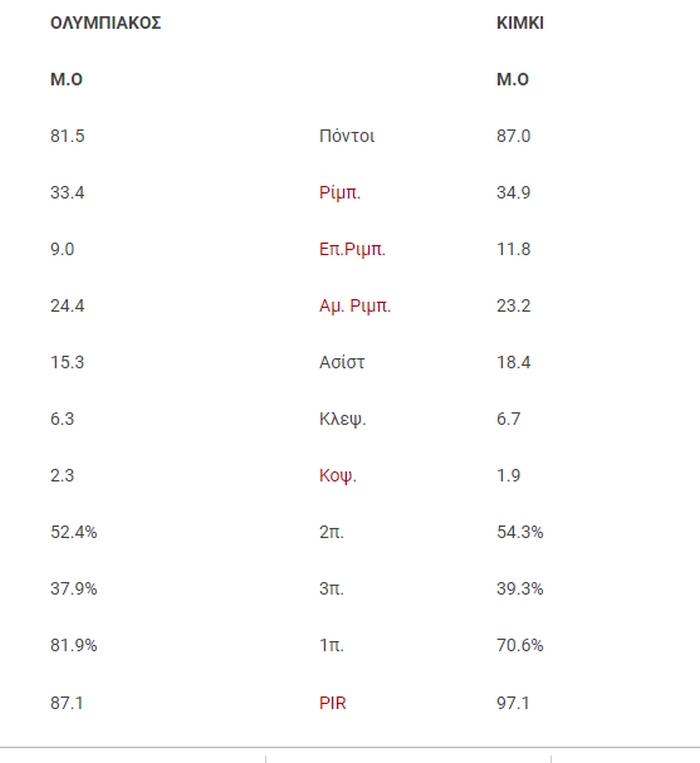Select the 1π. free throw label
Image resolution: width=700 pixels, height=763 pixels.
pyautogui.click(x=331, y=645)
